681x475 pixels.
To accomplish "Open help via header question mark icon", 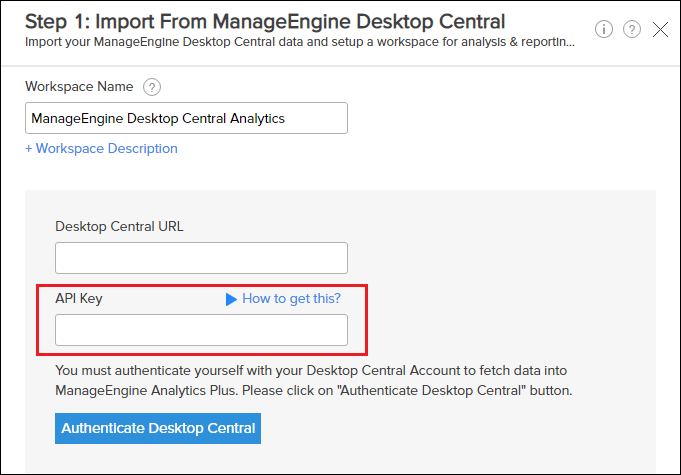I will tap(632, 29).
